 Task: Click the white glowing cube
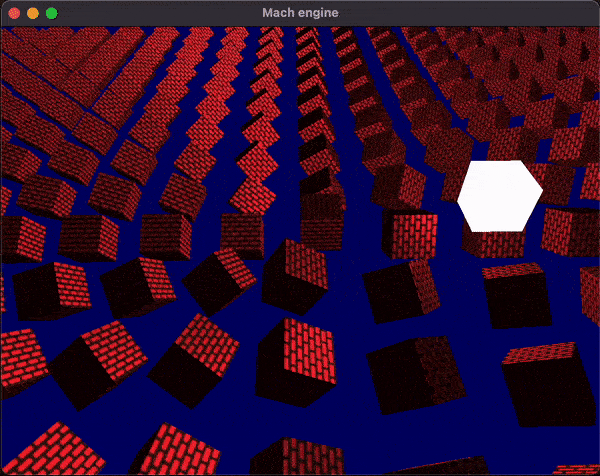coord(500,196)
